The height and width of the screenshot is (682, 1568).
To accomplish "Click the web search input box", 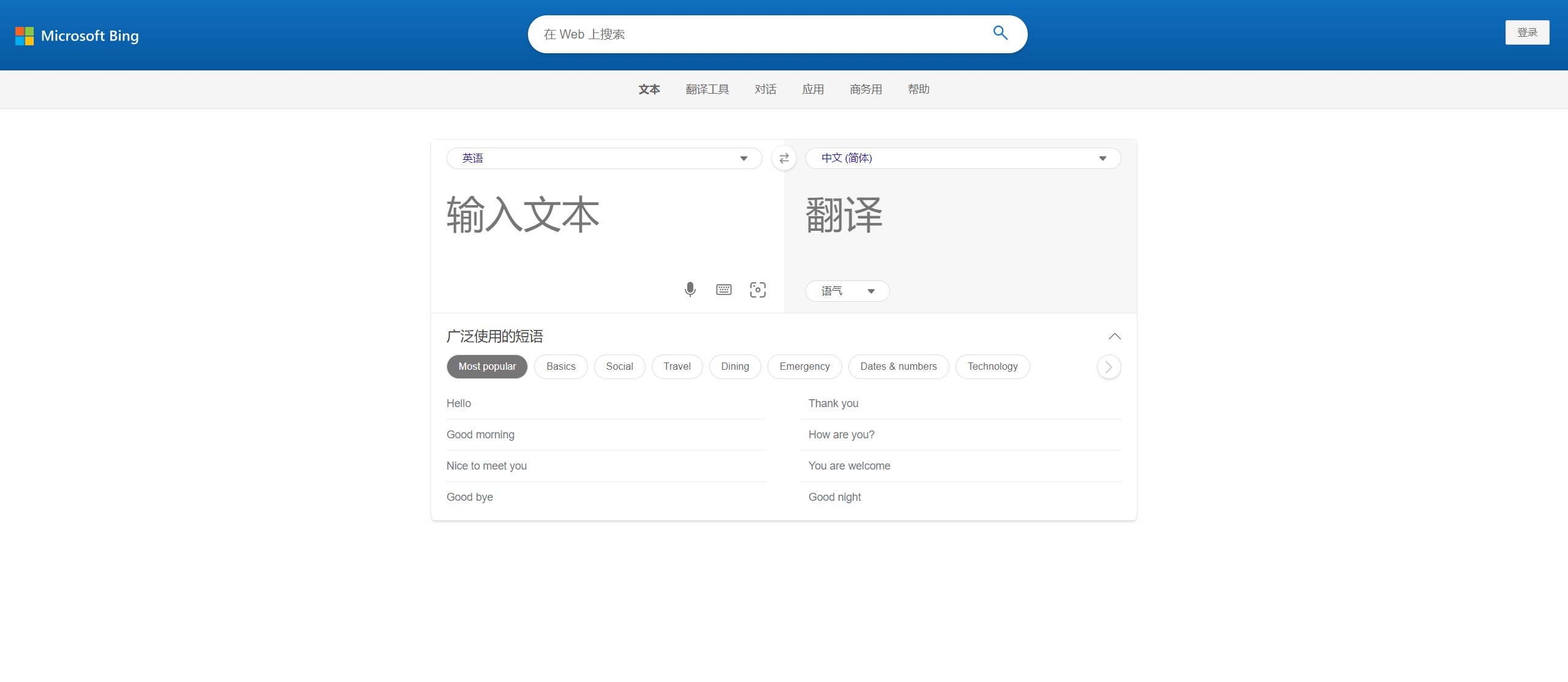I will coord(759,34).
